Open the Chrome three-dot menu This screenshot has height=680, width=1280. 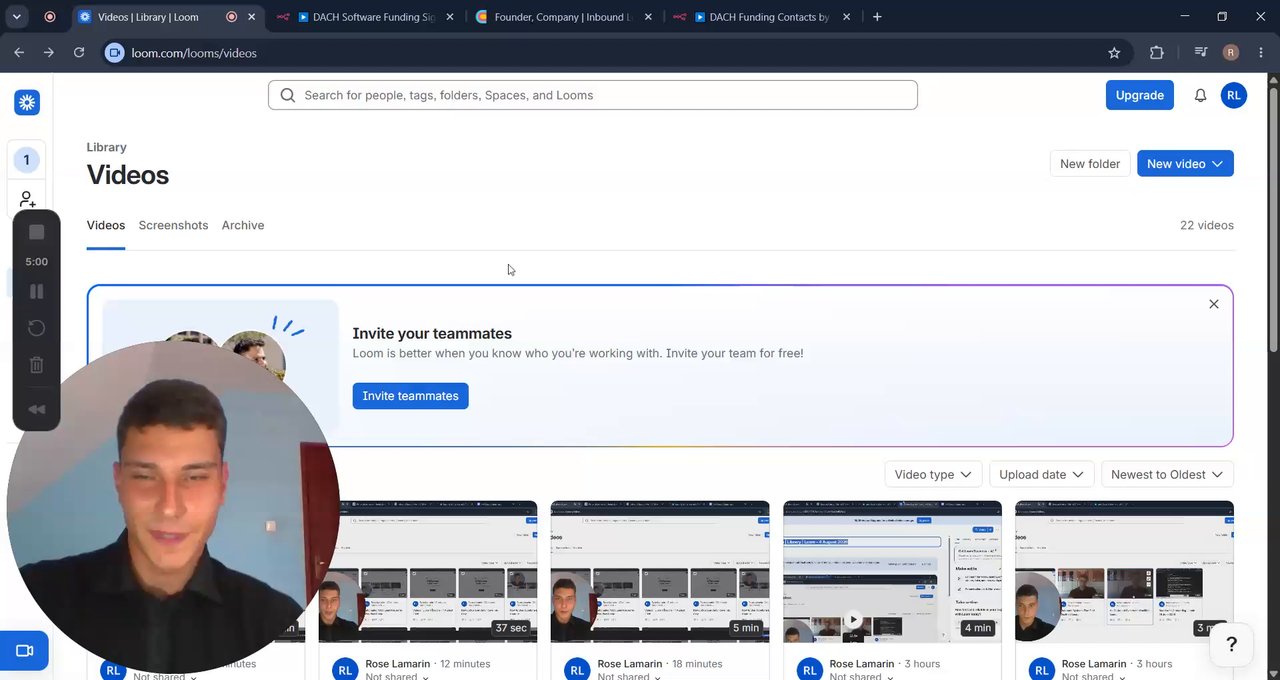[x=1261, y=53]
